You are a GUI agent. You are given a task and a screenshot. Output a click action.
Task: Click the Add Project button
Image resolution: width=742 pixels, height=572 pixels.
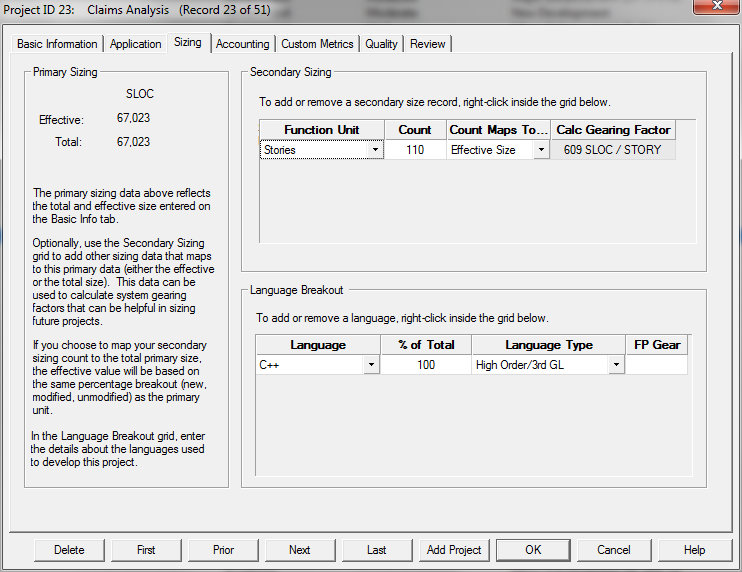[454, 550]
